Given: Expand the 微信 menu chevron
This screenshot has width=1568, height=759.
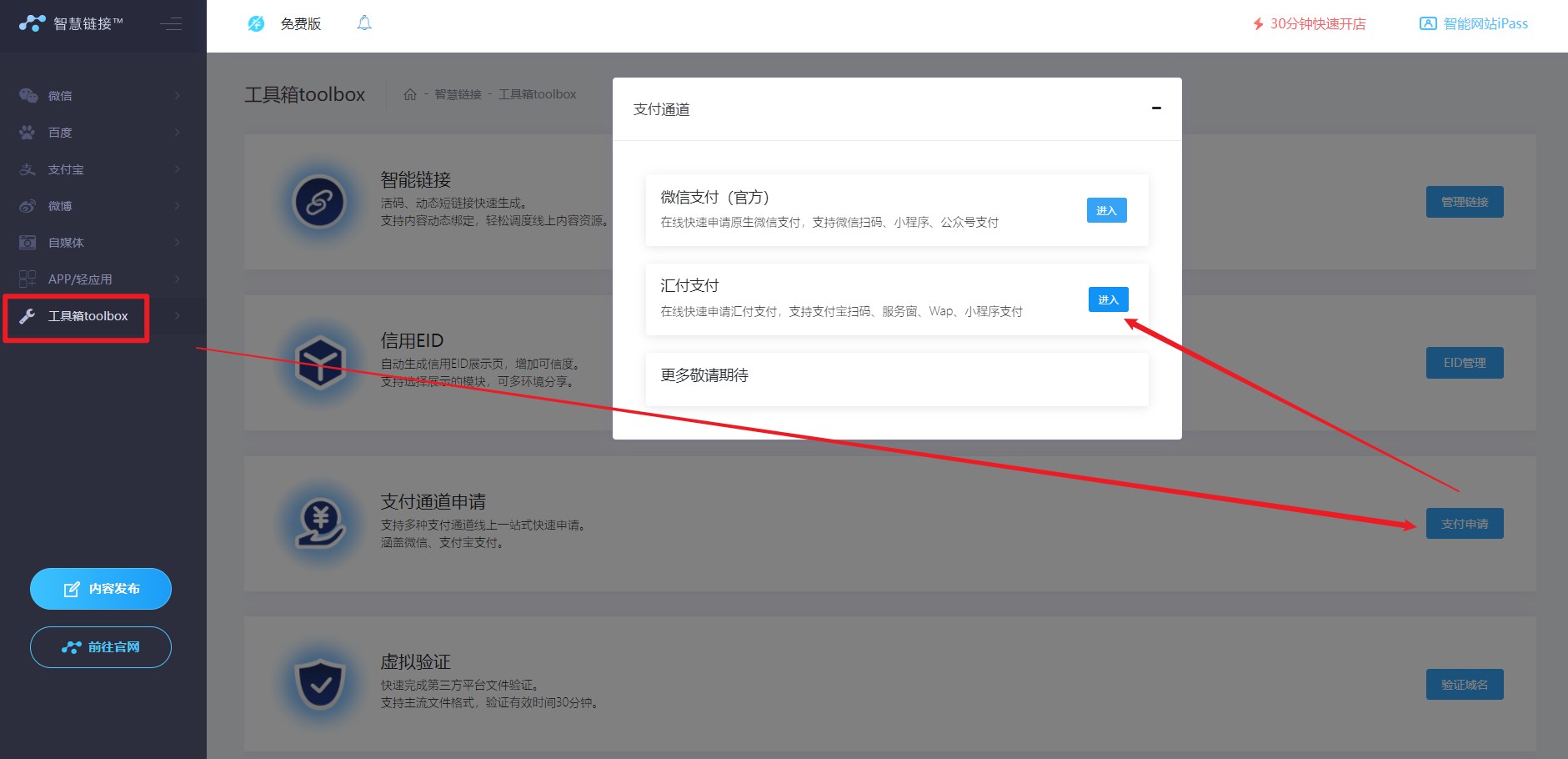Looking at the screenshot, I should pos(178,95).
